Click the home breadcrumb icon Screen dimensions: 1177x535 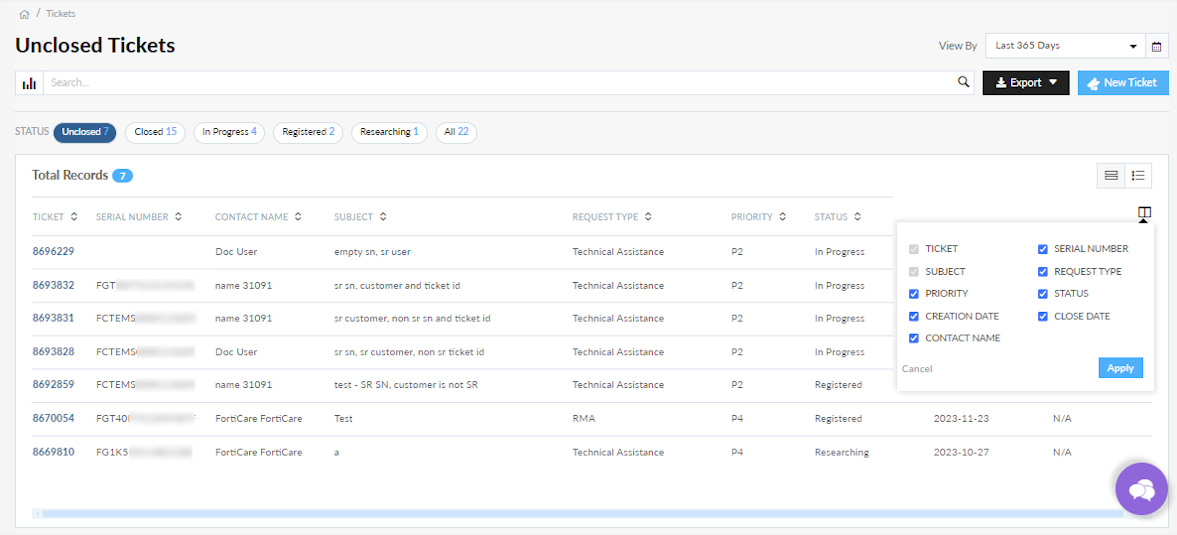point(24,14)
